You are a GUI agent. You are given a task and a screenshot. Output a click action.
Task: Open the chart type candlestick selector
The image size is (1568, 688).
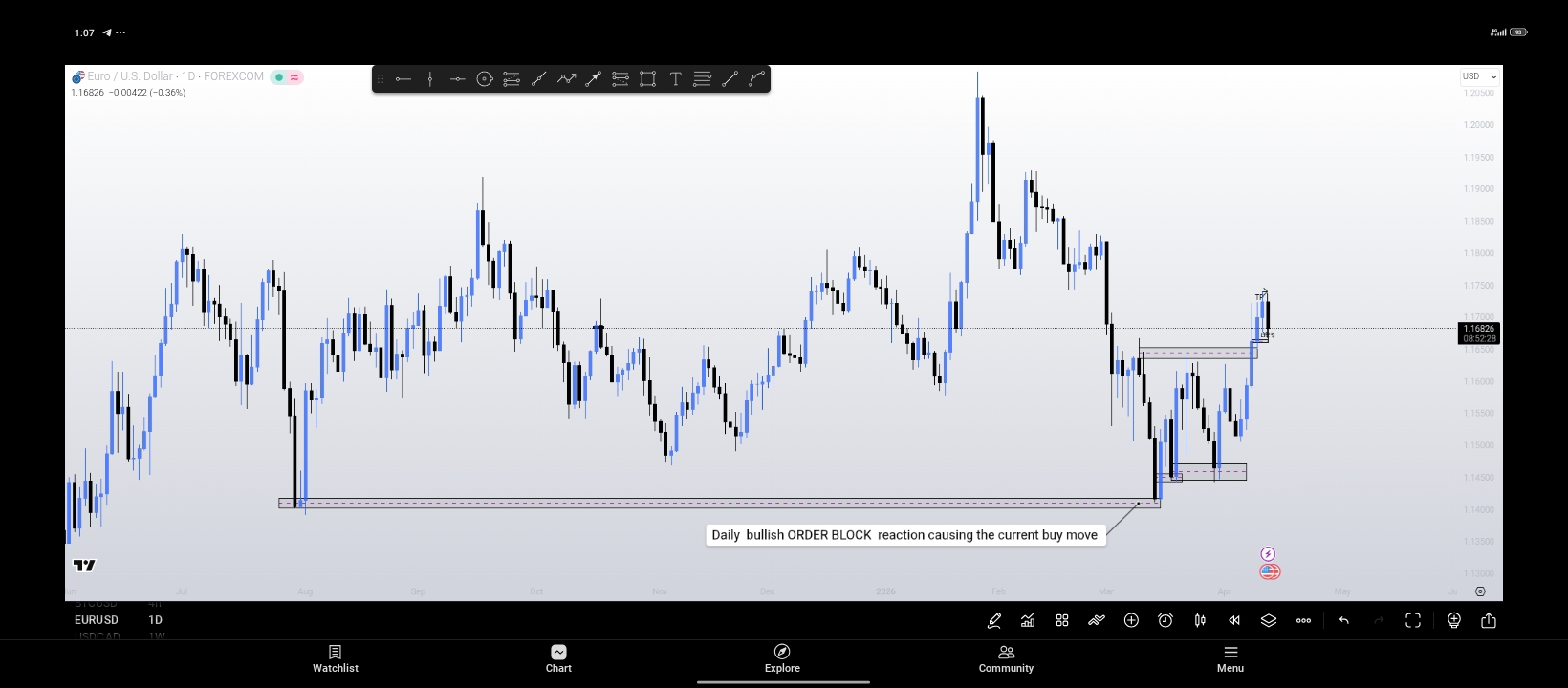tap(1200, 621)
